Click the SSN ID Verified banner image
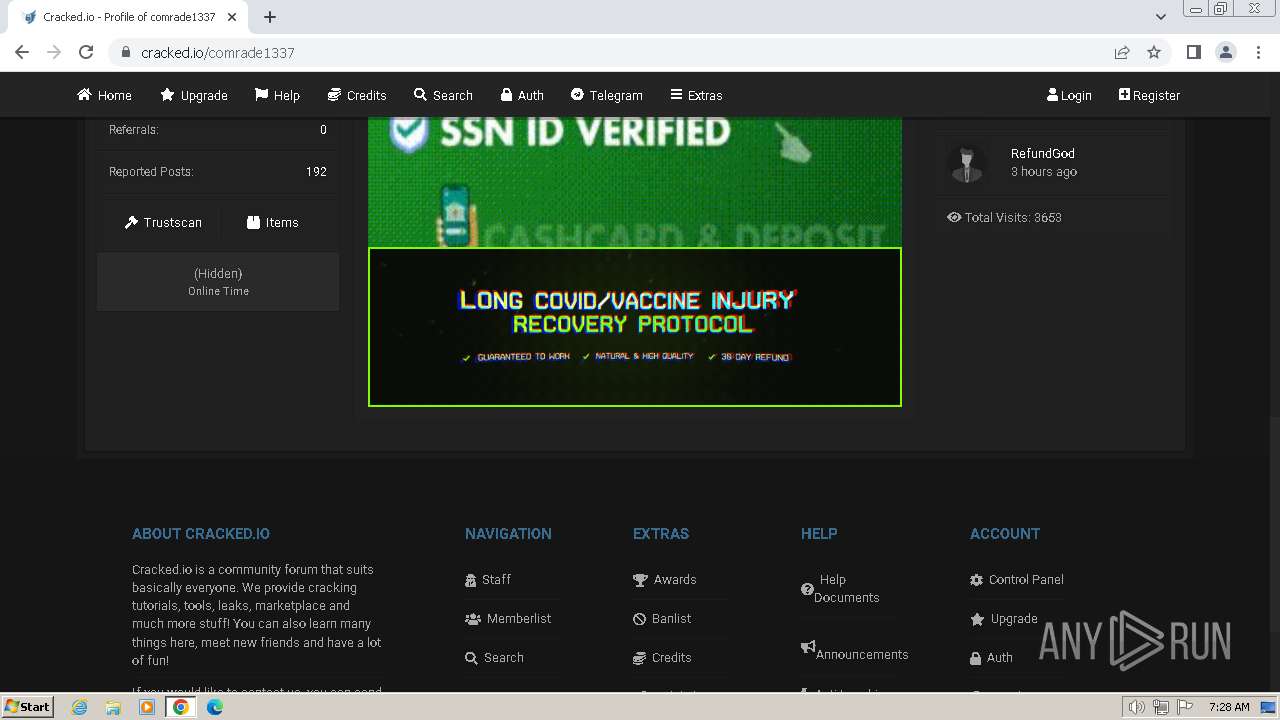The image size is (1280, 720). [635, 182]
